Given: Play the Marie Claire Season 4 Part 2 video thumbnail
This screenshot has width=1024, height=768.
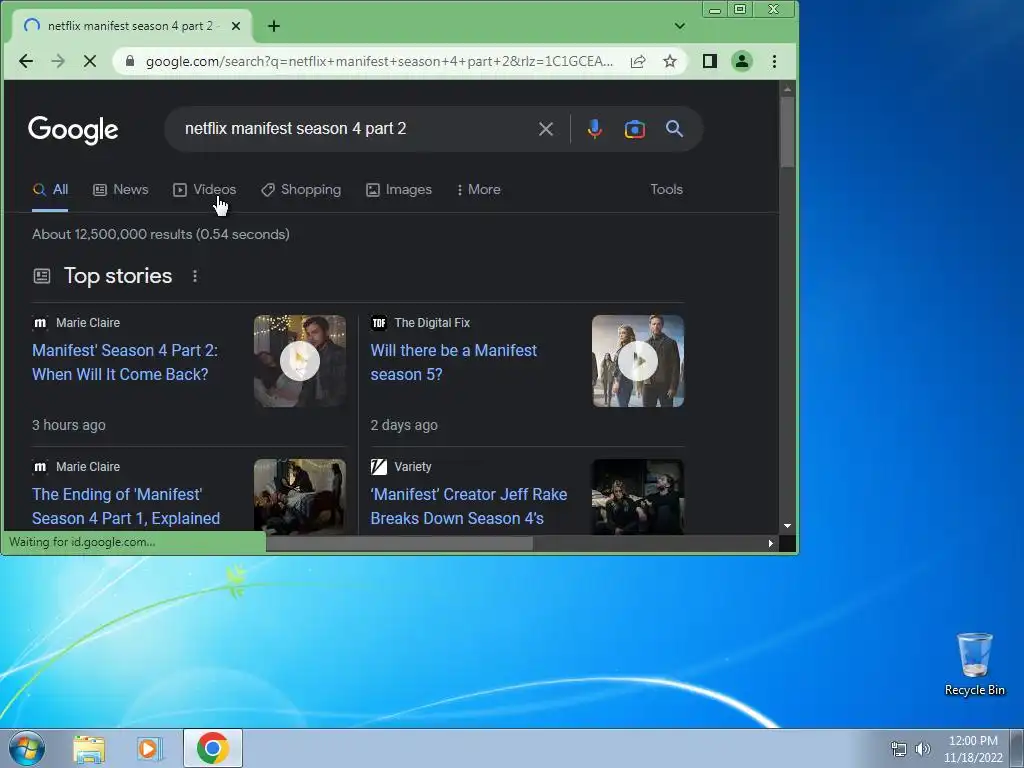Looking at the screenshot, I should (300, 361).
